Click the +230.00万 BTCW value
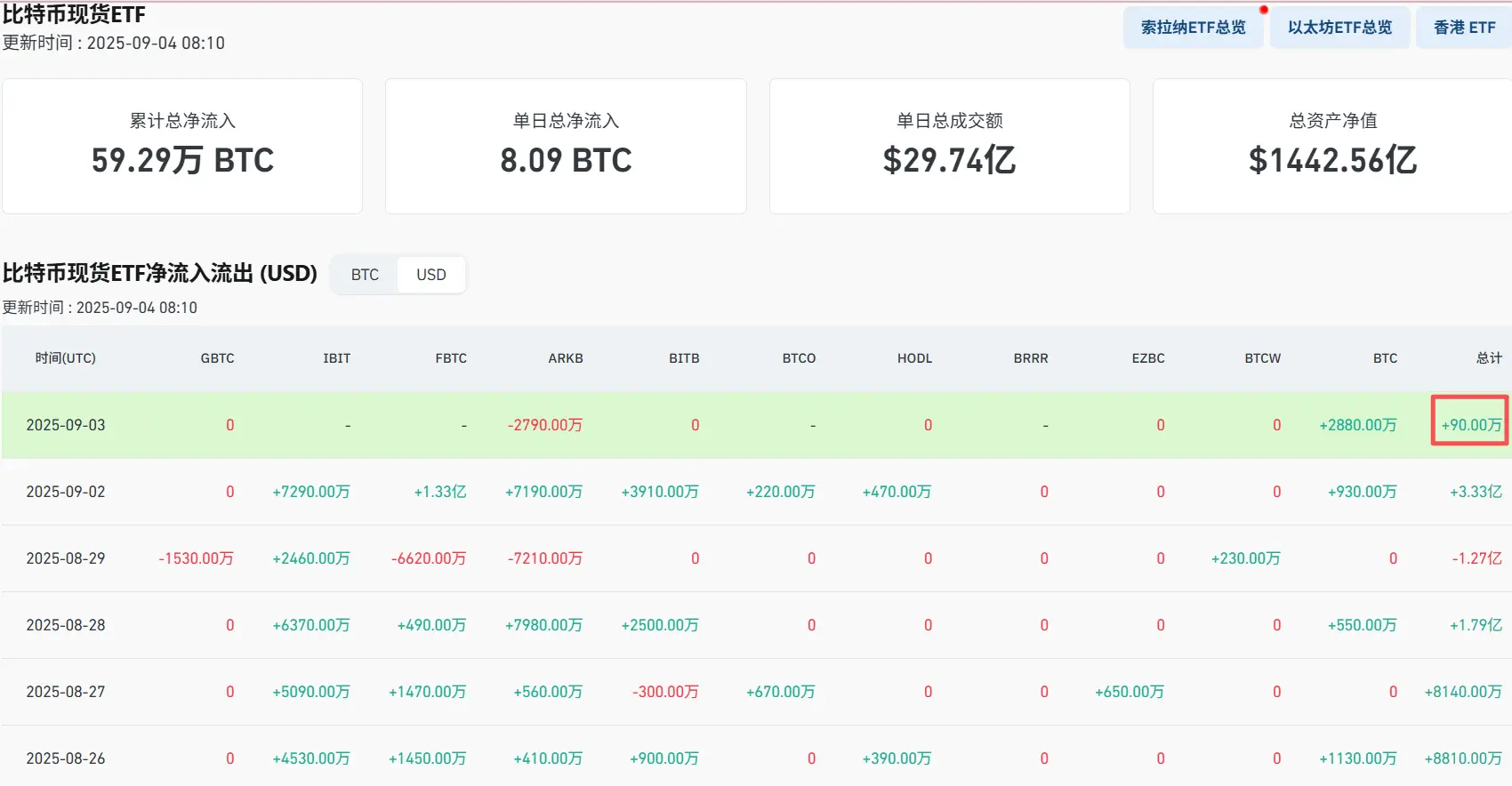Screen dimensions: 1512x786 [1246, 558]
